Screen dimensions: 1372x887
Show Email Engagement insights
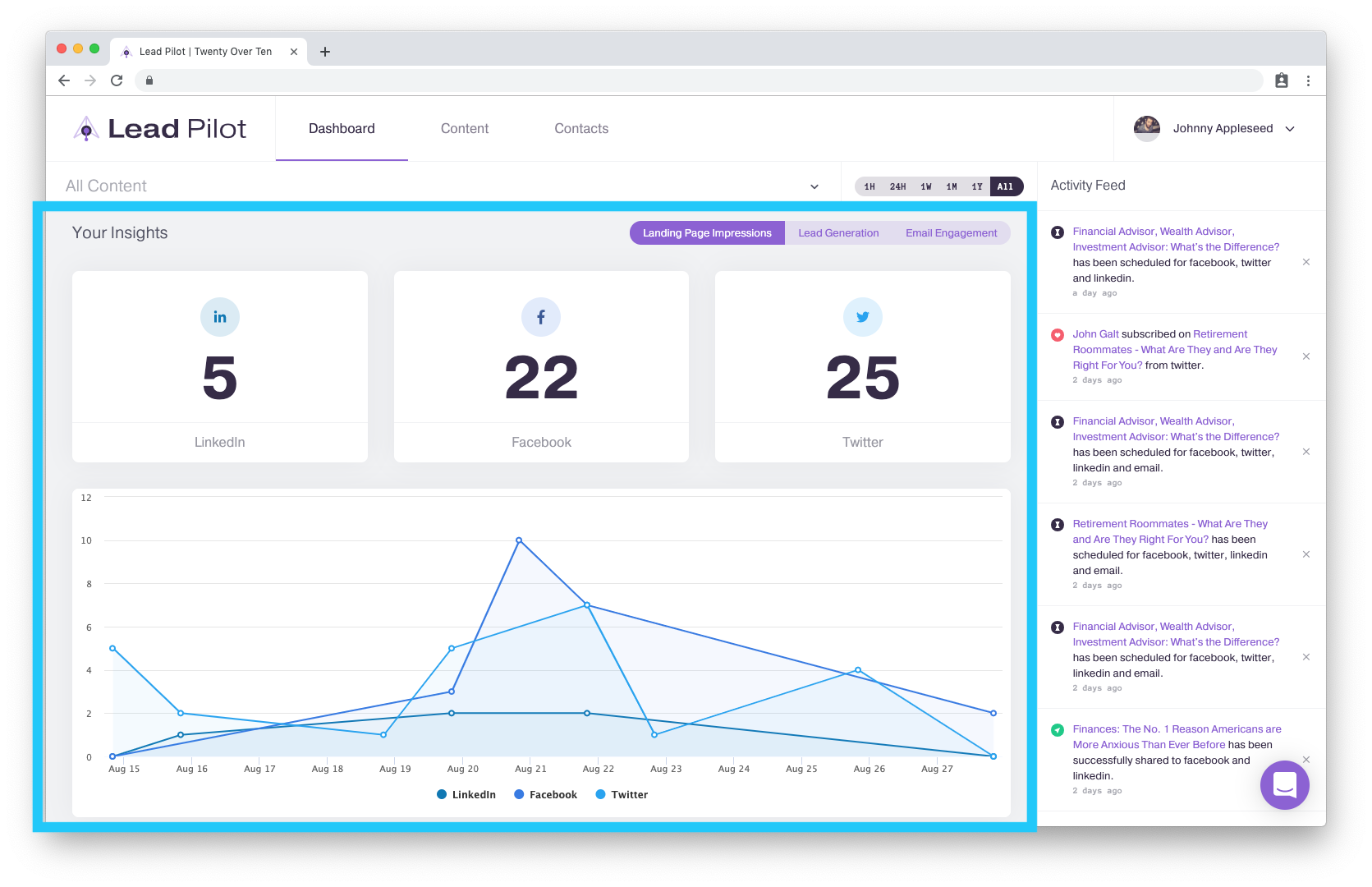click(x=951, y=233)
